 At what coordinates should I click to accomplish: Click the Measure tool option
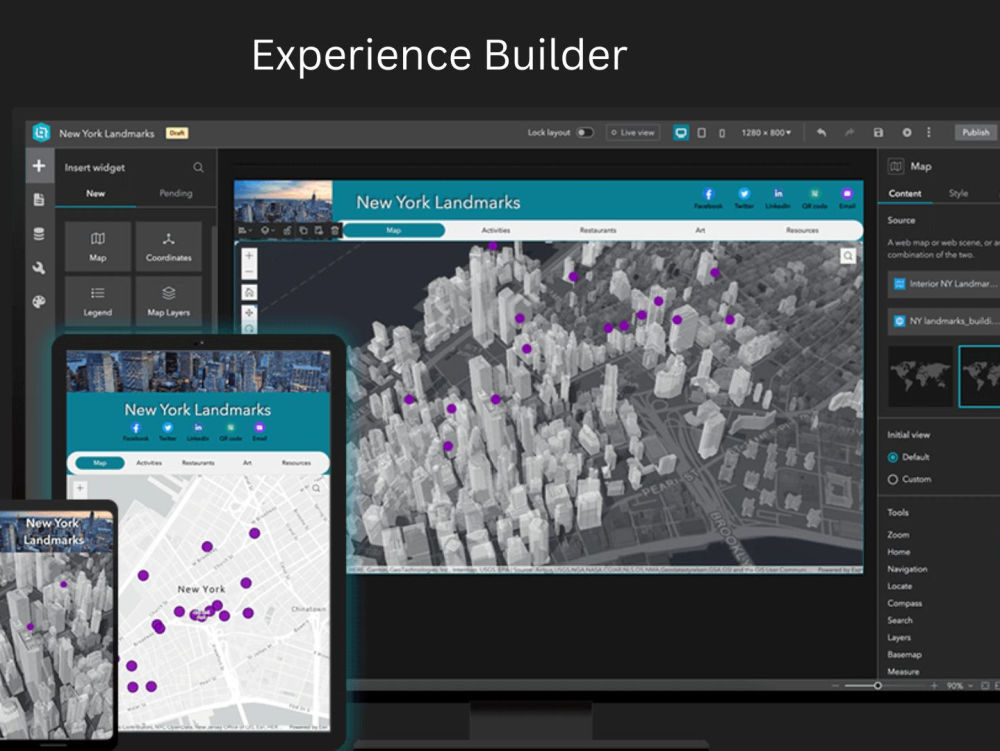point(903,672)
